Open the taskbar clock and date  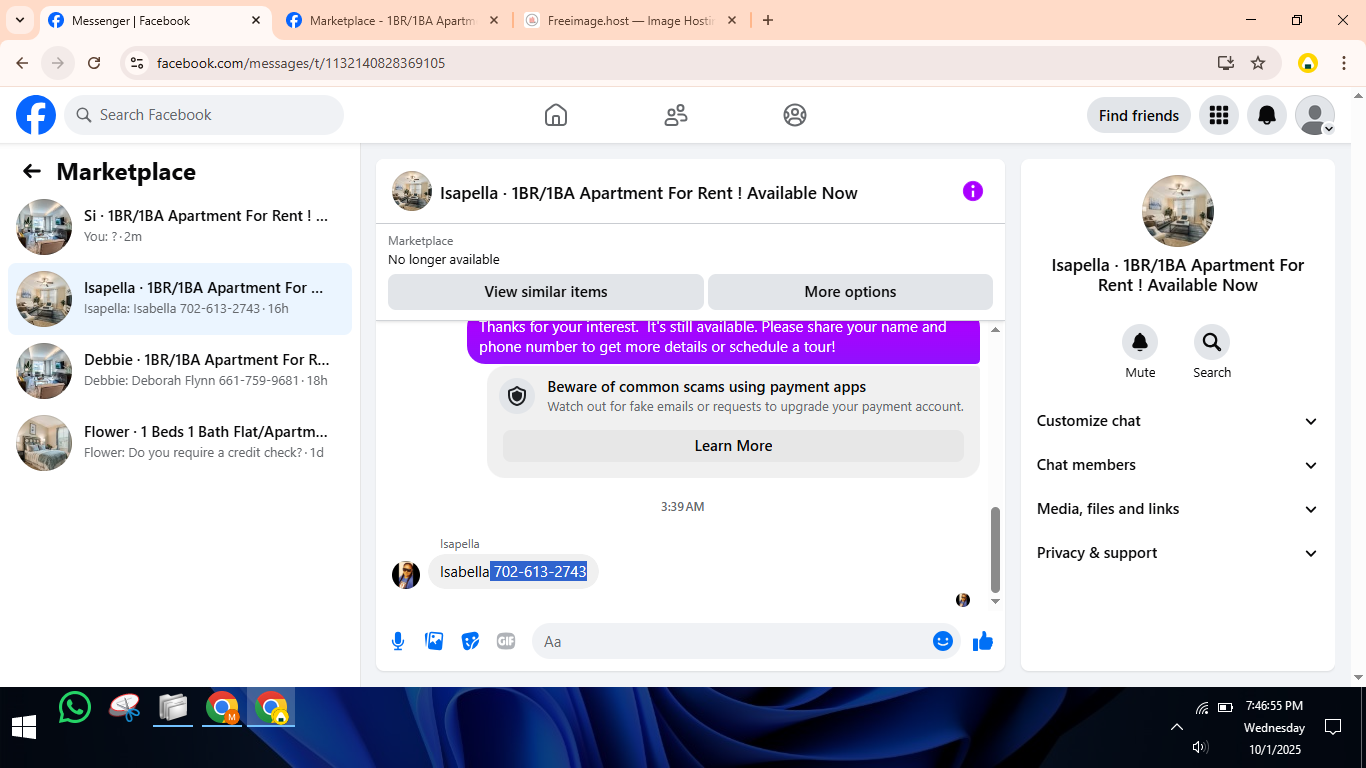click(x=1274, y=727)
